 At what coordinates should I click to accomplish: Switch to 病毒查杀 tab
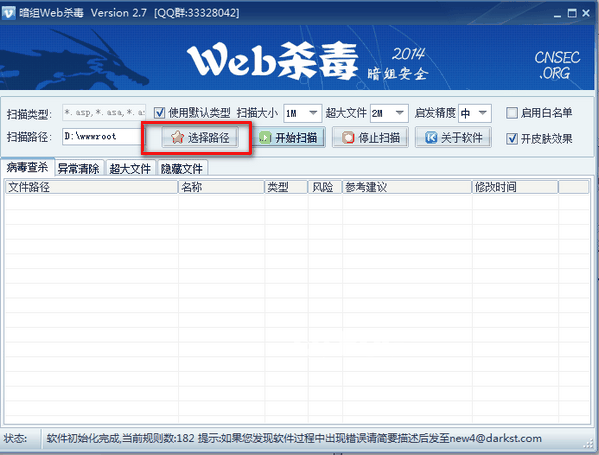point(28,167)
